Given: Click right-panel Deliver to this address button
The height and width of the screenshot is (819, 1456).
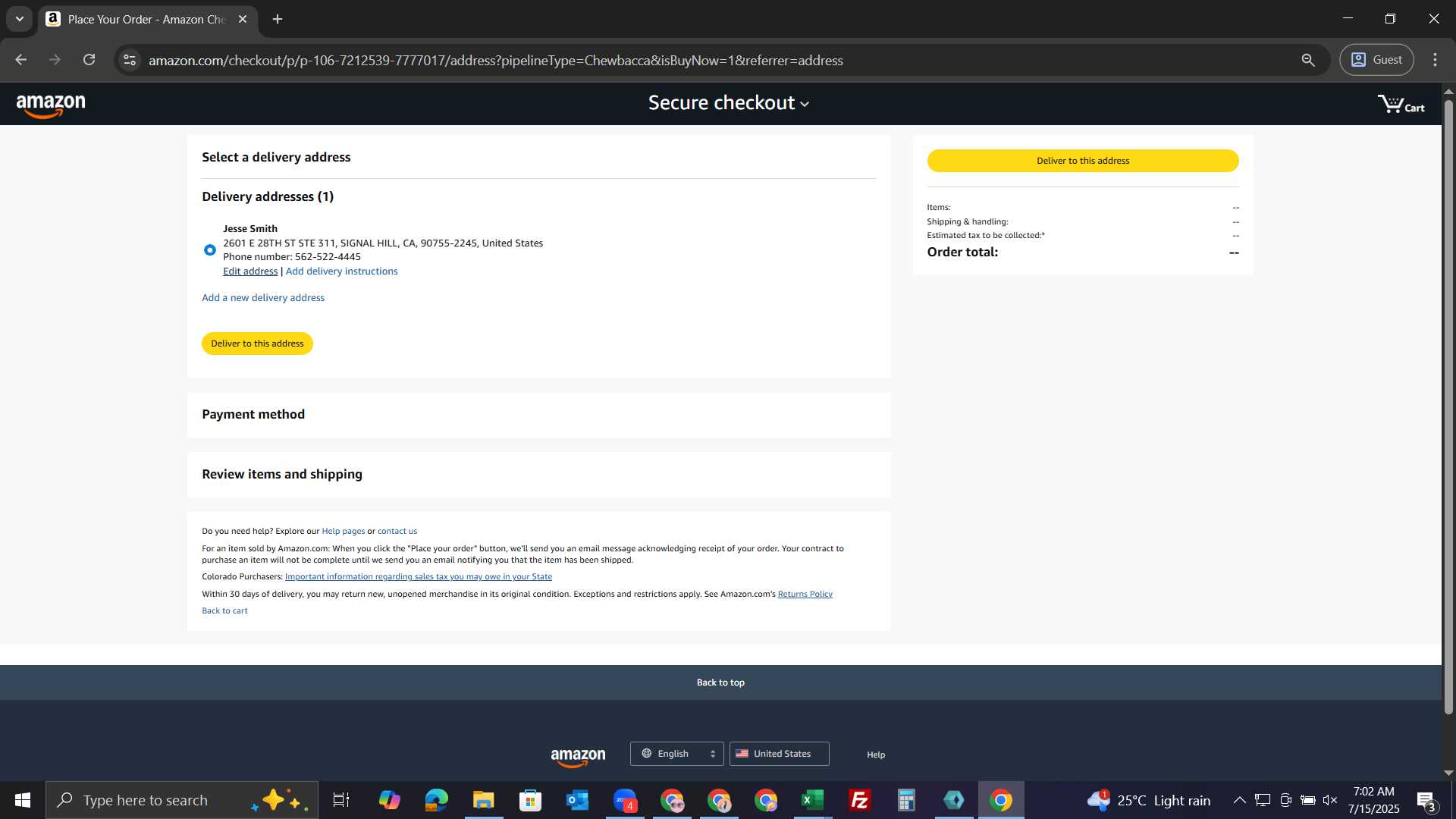Looking at the screenshot, I should (x=1083, y=161).
